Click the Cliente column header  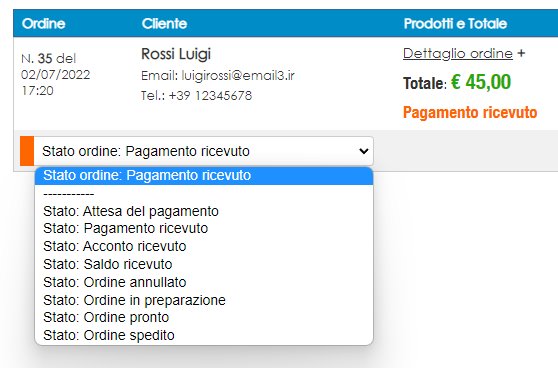pos(164,23)
